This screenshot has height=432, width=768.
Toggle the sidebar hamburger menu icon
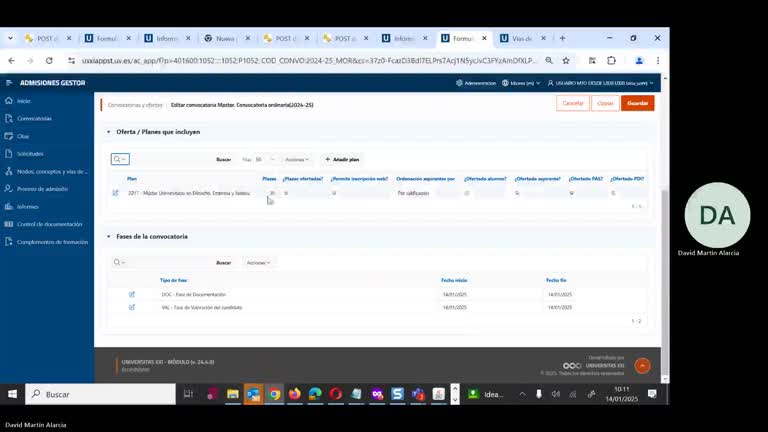(9, 83)
